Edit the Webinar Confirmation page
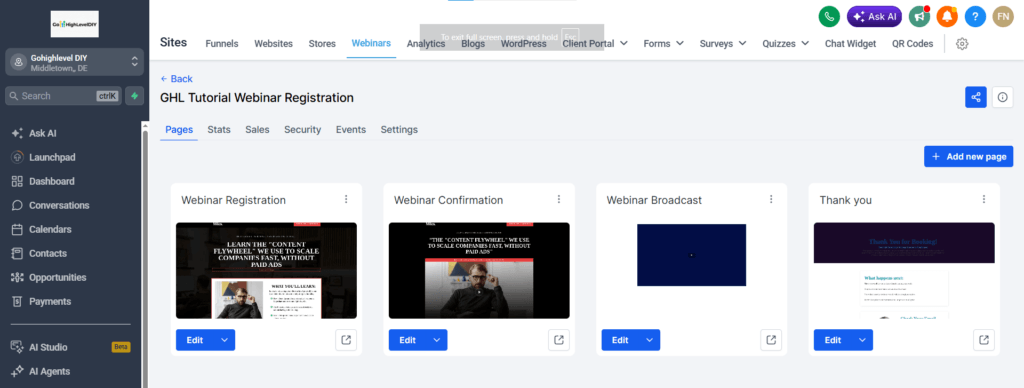The image size is (1024, 388). pyautogui.click(x=408, y=340)
